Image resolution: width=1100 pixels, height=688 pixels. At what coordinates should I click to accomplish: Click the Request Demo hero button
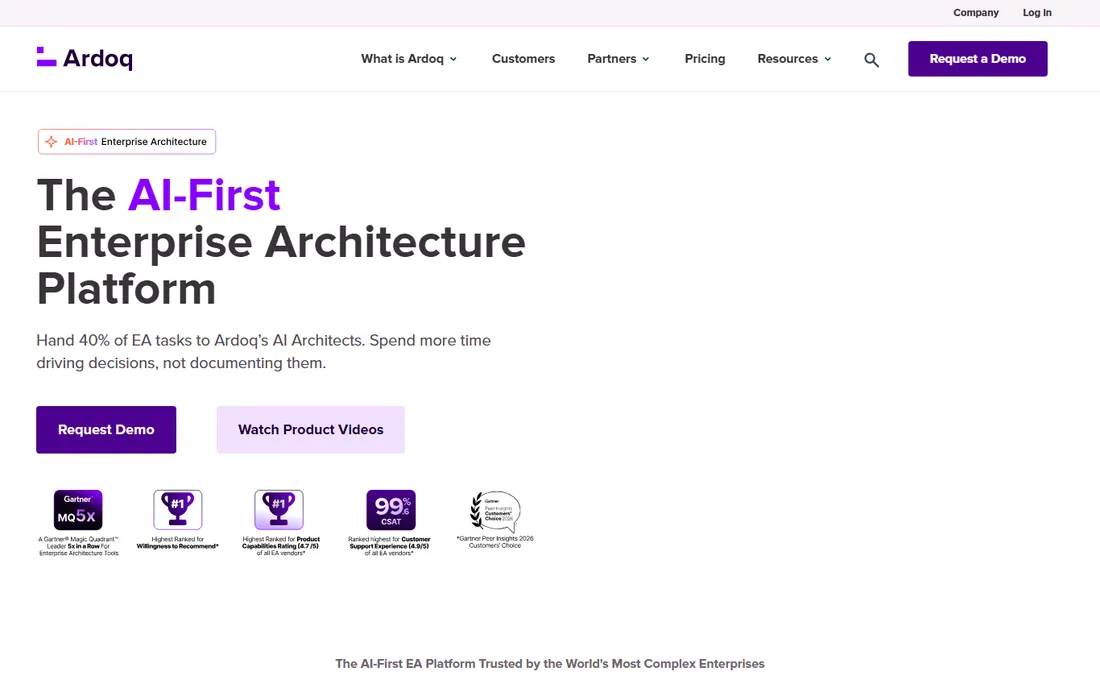click(106, 430)
